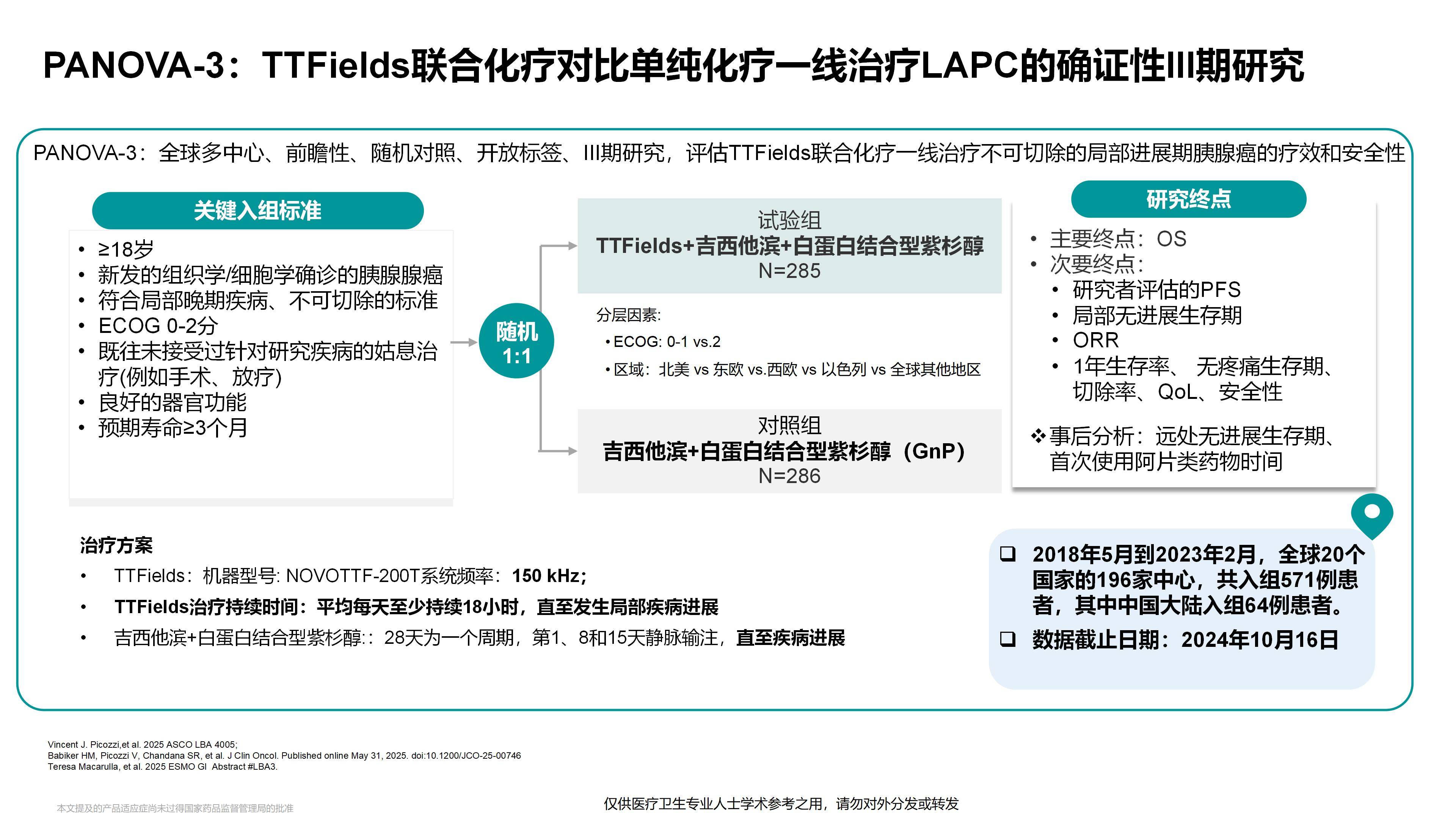This screenshot has width=1456, height=819.
Task: Select the 治疗方案 section heading
Action: click(116, 546)
